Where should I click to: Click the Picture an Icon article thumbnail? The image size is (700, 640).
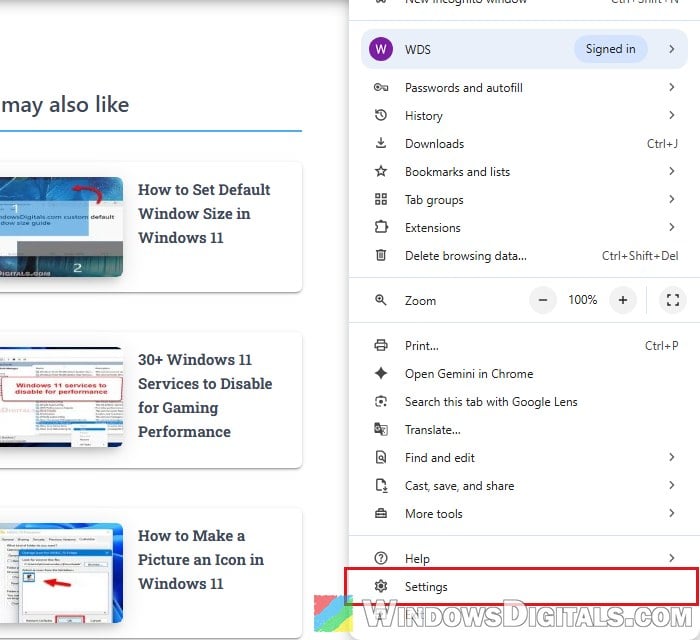click(61, 573)
